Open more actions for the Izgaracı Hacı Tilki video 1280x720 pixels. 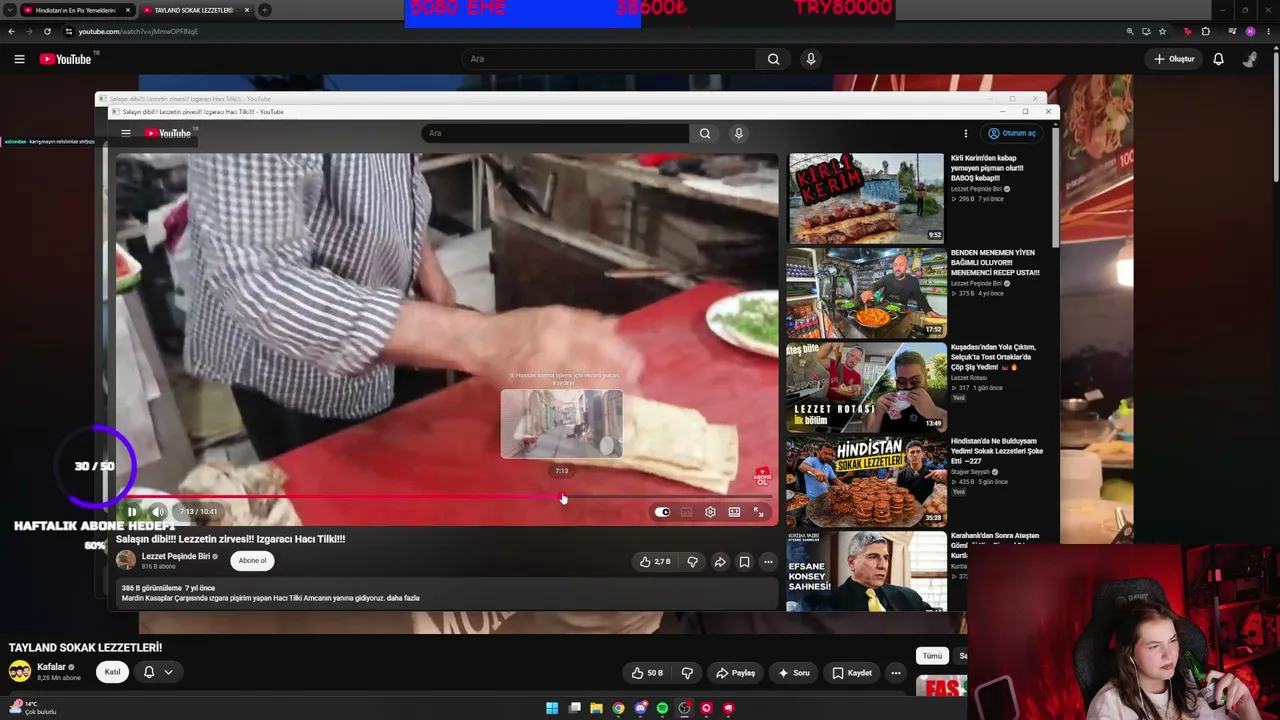(768, 562)
